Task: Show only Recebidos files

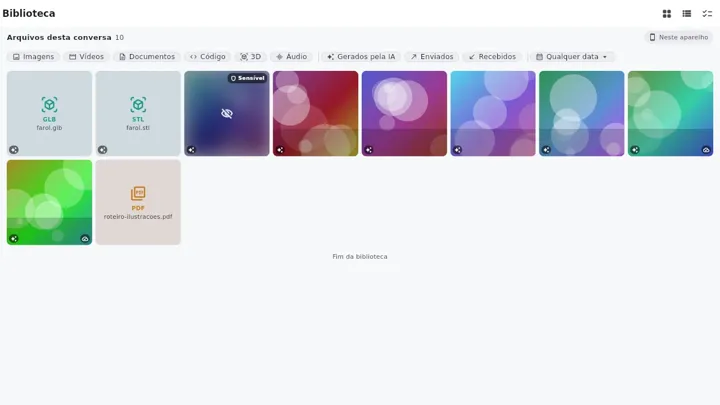Action: [x=492, y=56]
